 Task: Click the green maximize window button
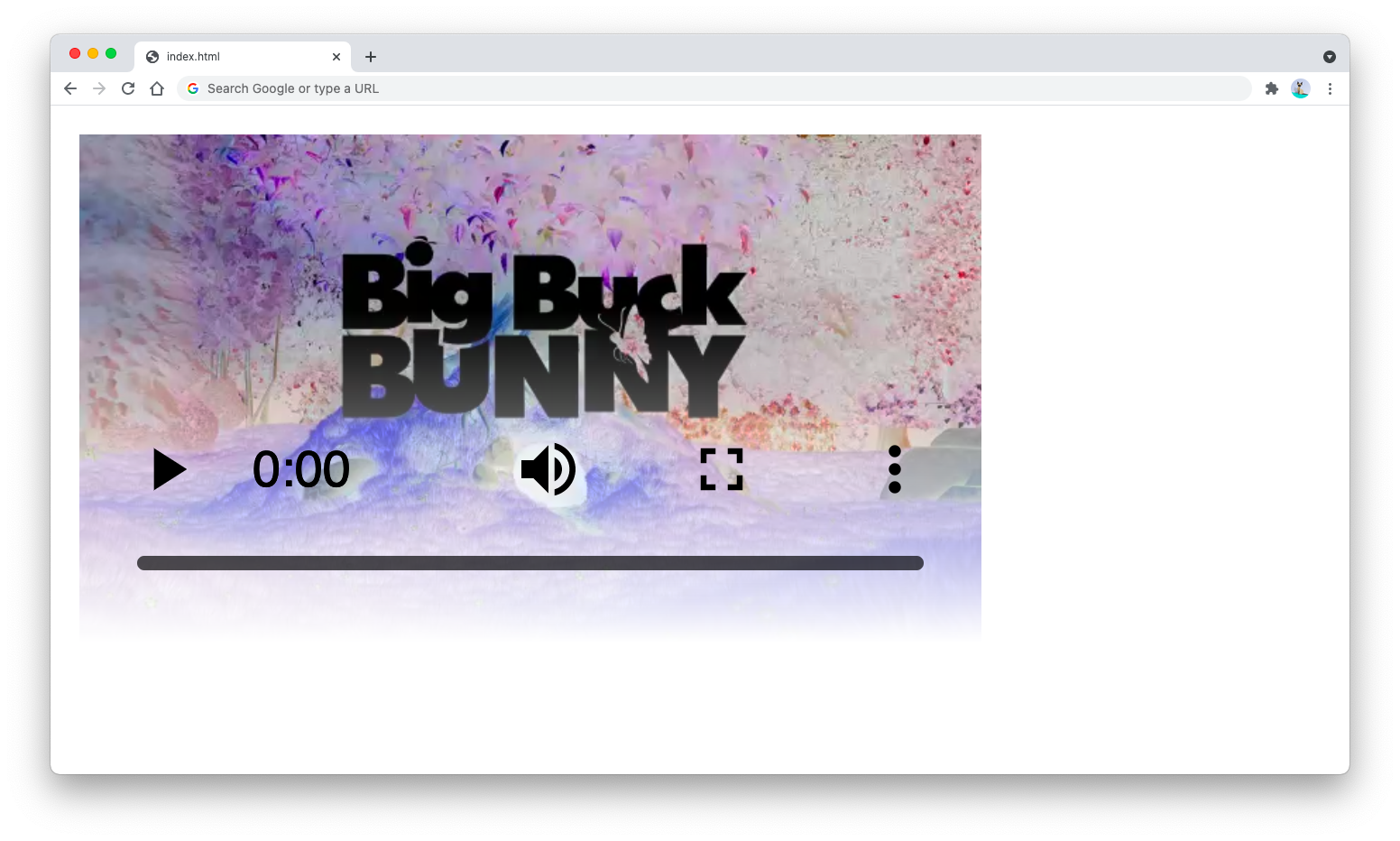coord(111,53)
